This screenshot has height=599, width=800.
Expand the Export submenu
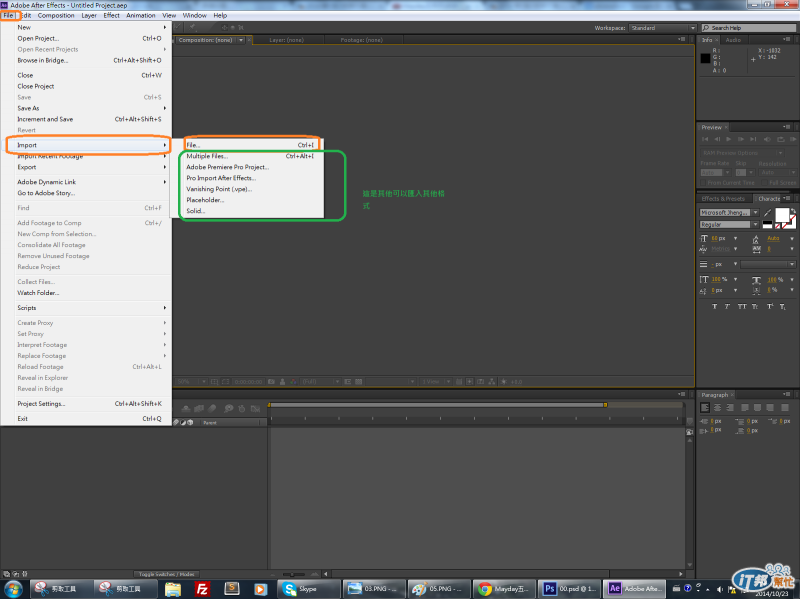point(165,167)
